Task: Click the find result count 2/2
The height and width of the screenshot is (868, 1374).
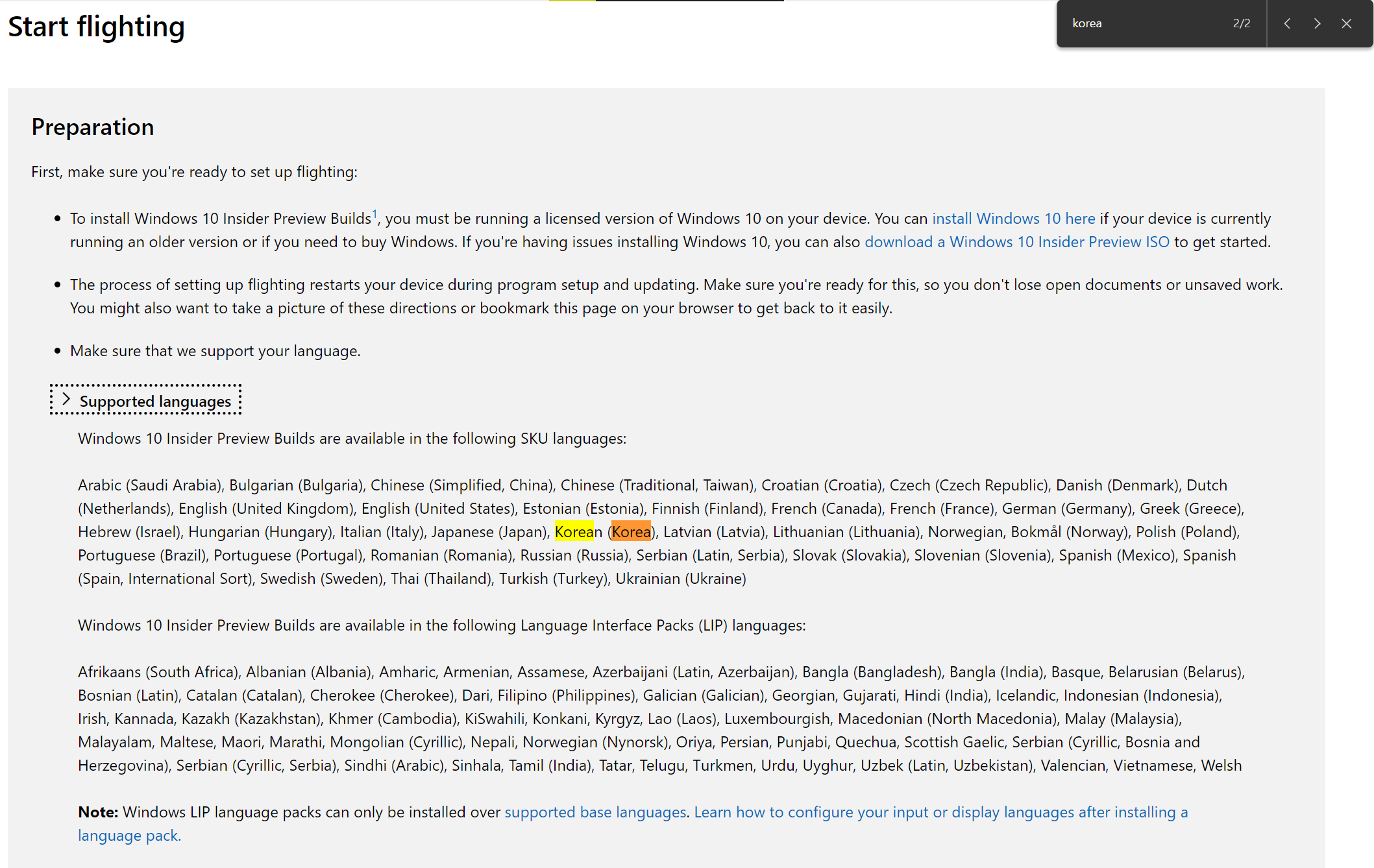Action: tap(1242, 23)
